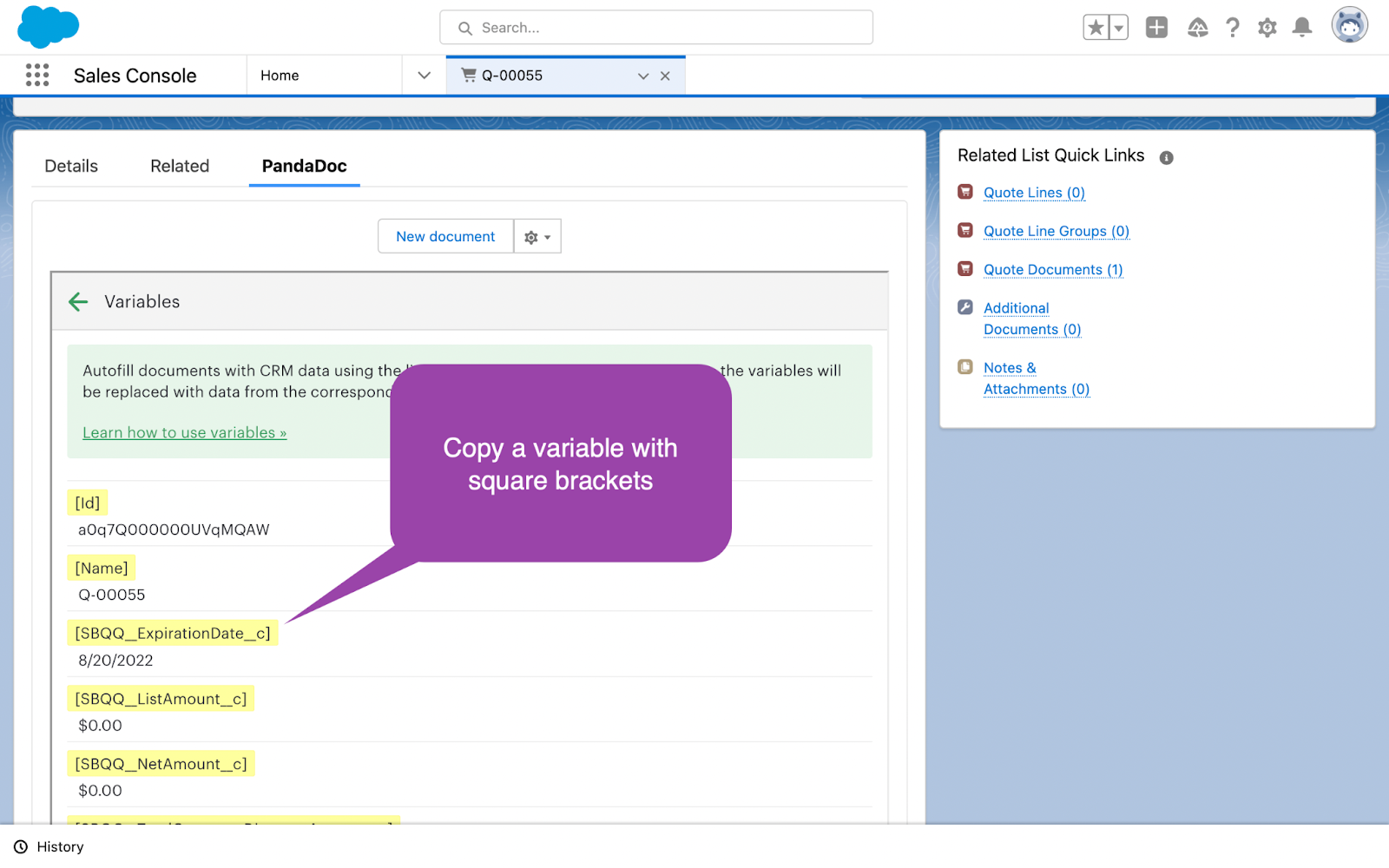Click the Additional Documents wrench icon

(965, 306)
